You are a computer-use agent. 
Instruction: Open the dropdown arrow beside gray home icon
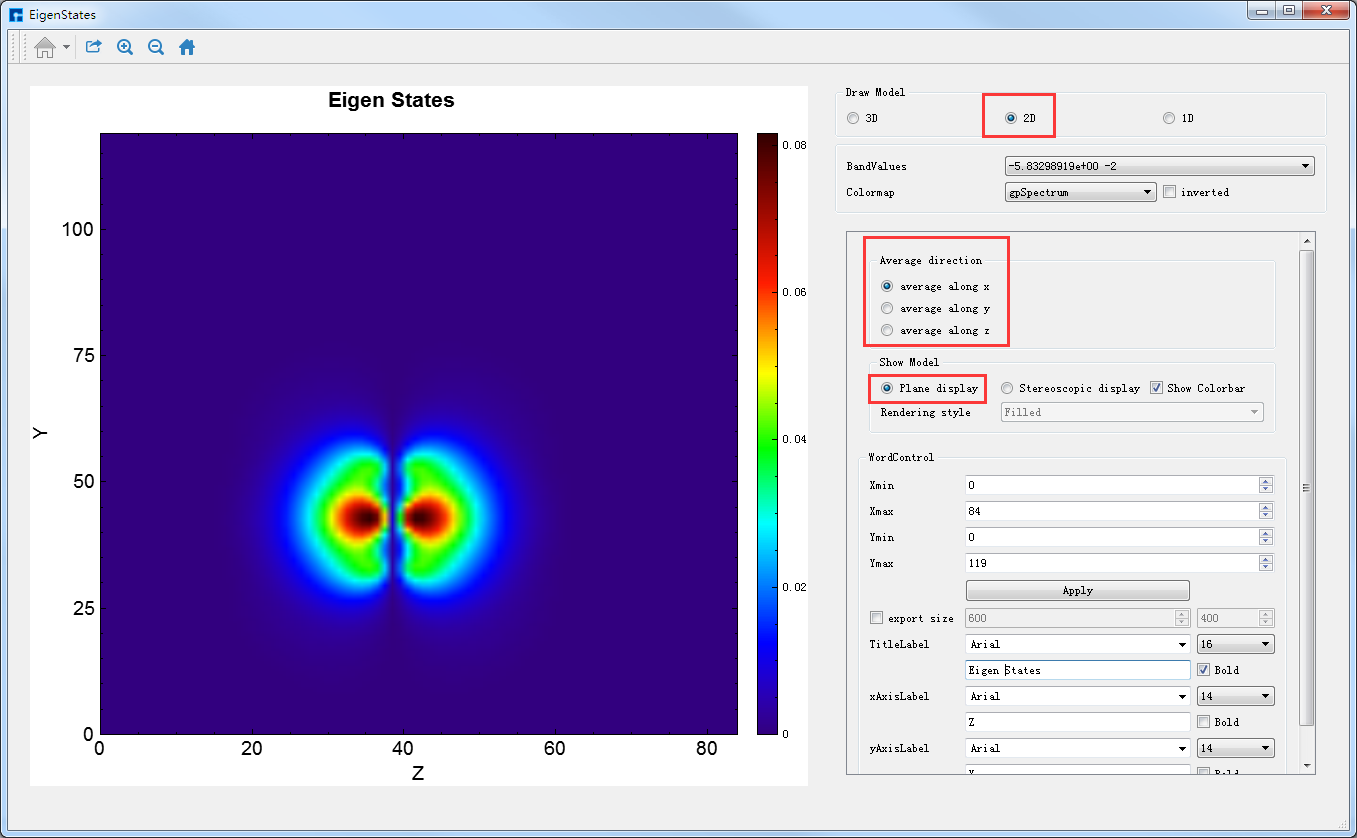pos(66,47)
